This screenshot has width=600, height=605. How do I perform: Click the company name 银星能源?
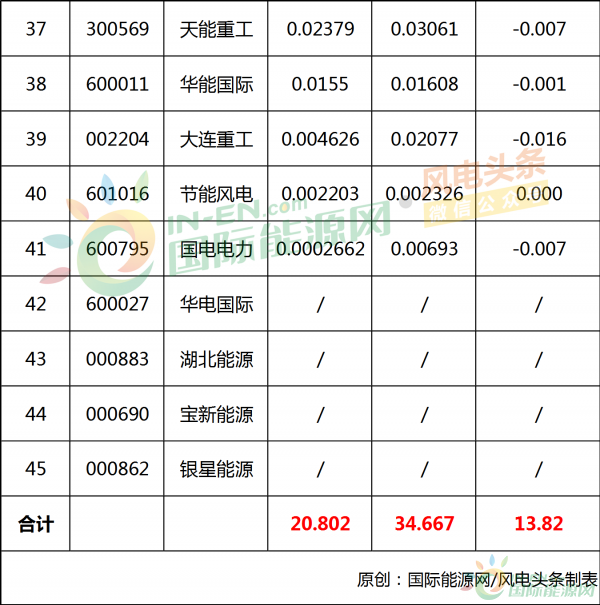(x=216, y=469)
